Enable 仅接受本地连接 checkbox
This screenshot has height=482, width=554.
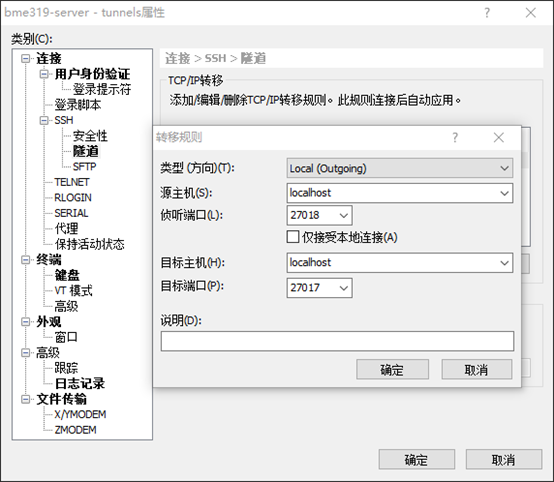[293, 237]
